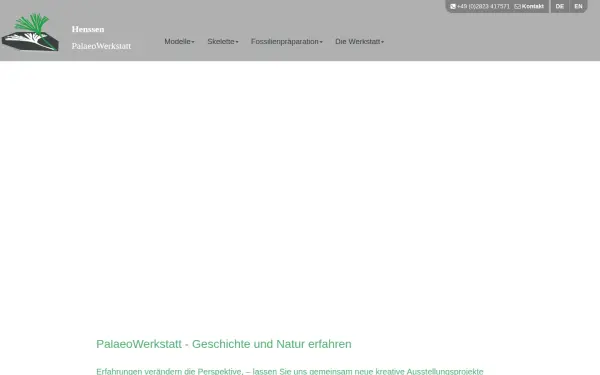Open the Fossilienpräparation dropdown
This screenshot has width=600, height=375.
pos(287,41)
